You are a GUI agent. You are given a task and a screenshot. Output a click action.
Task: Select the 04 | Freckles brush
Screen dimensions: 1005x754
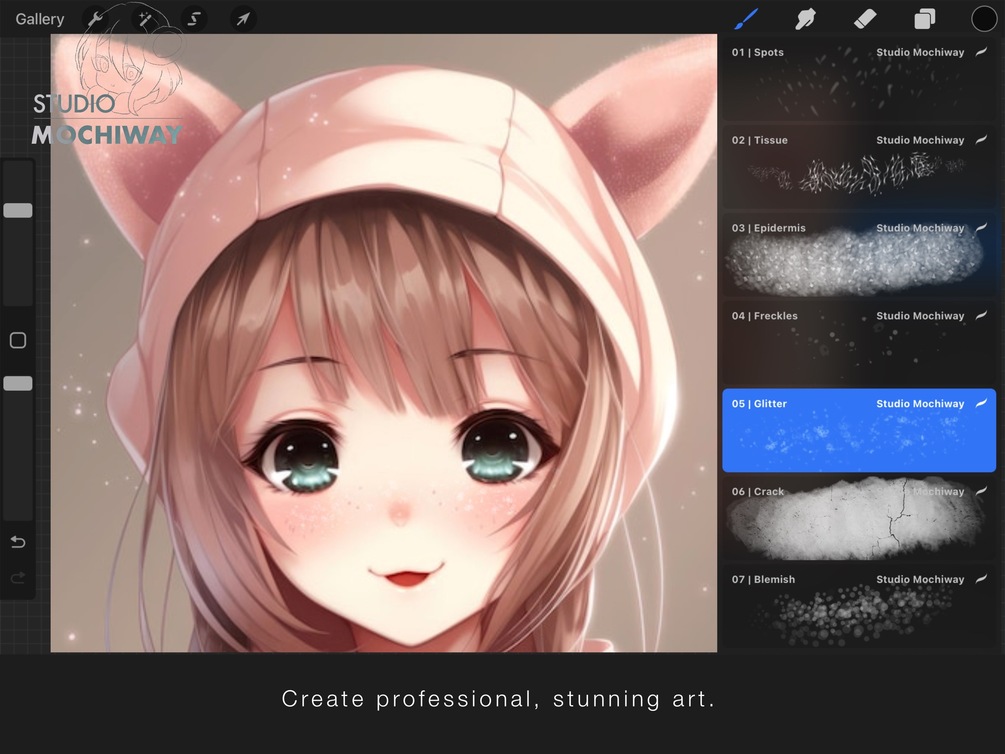point(859,342)
